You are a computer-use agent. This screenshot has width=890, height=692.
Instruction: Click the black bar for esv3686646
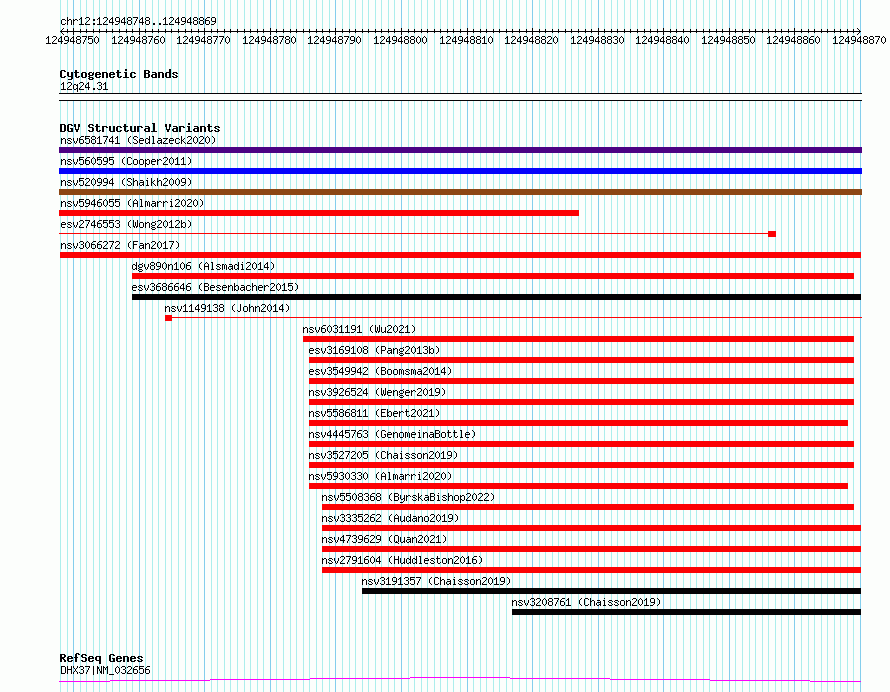496,297
